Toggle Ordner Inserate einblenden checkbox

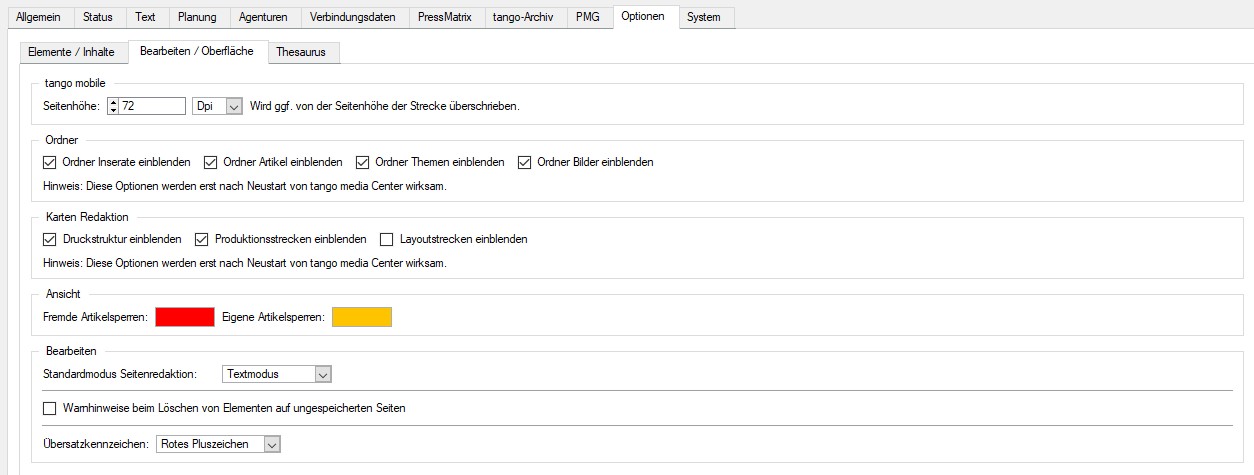tap(50, 162)
